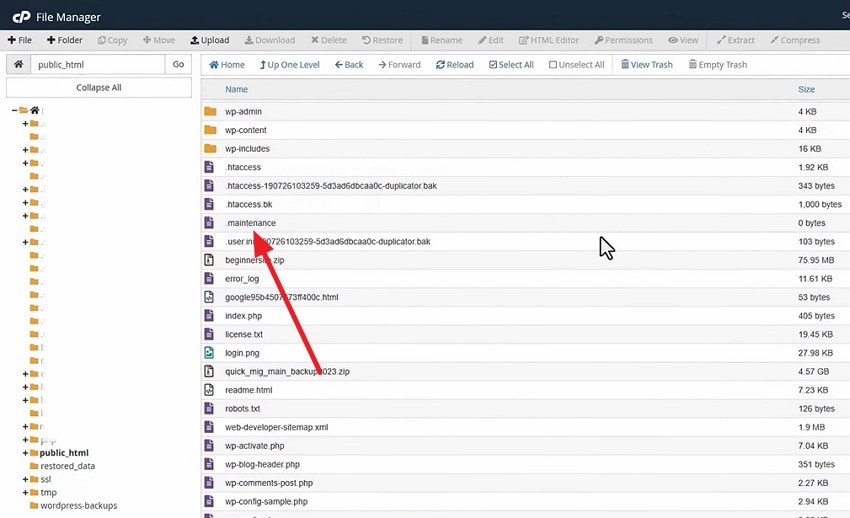Sort files by Size column header
This screenshot has height=518, width=850.
click(806, 89)
